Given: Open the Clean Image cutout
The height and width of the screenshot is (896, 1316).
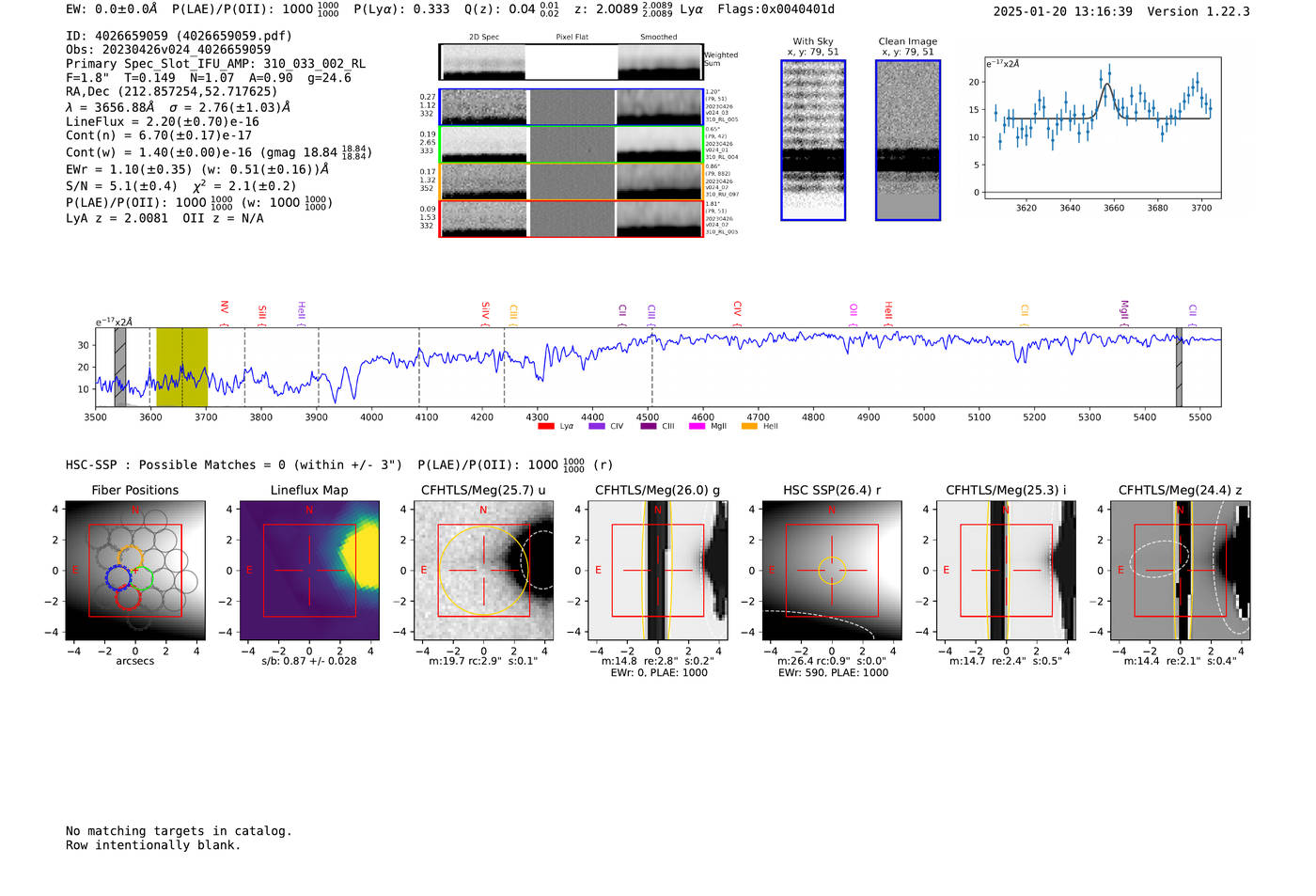Looking at the screenshot, I should pos(908,140).
